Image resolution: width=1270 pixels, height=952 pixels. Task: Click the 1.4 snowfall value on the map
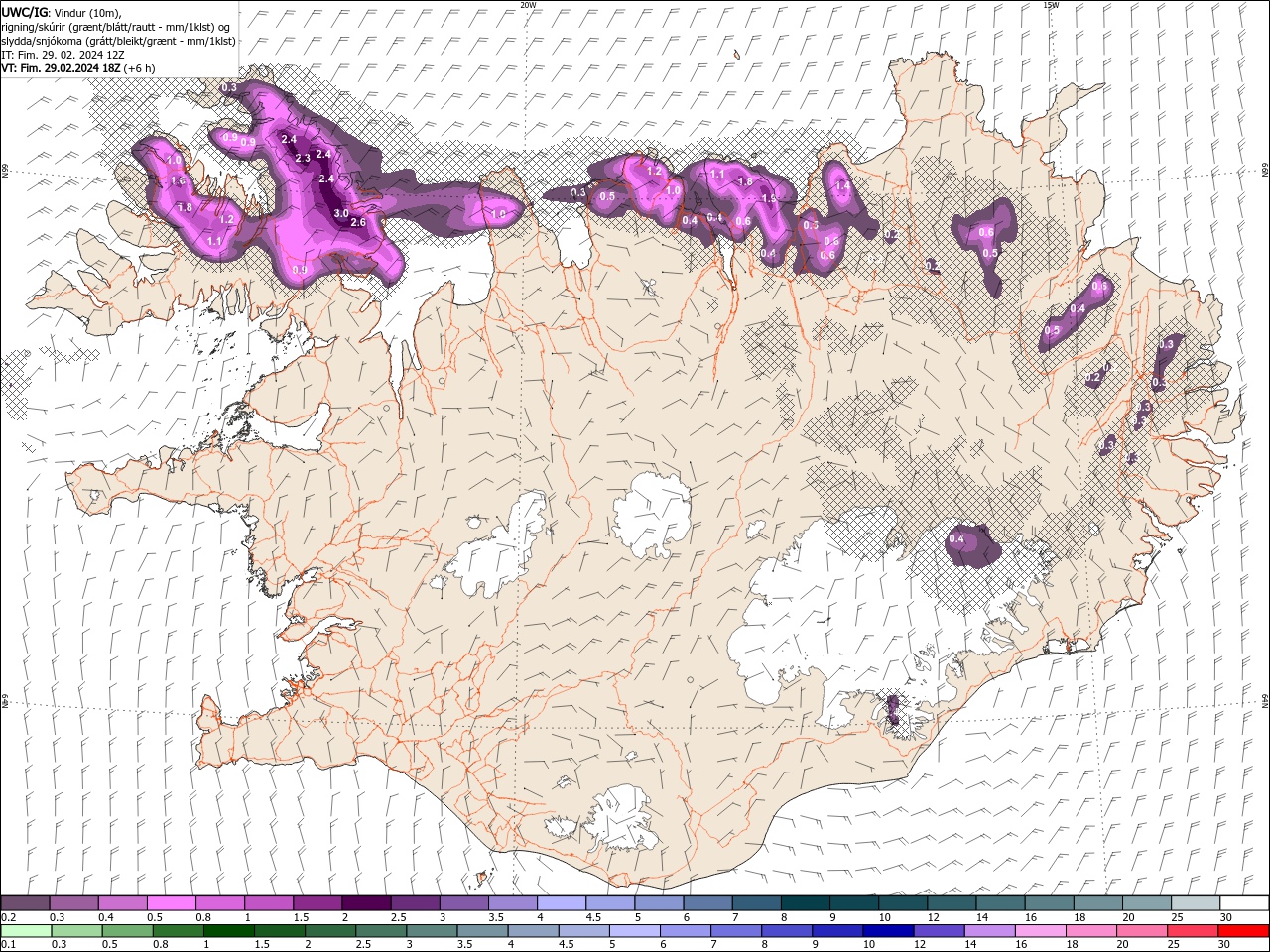[x=842, y=185]
